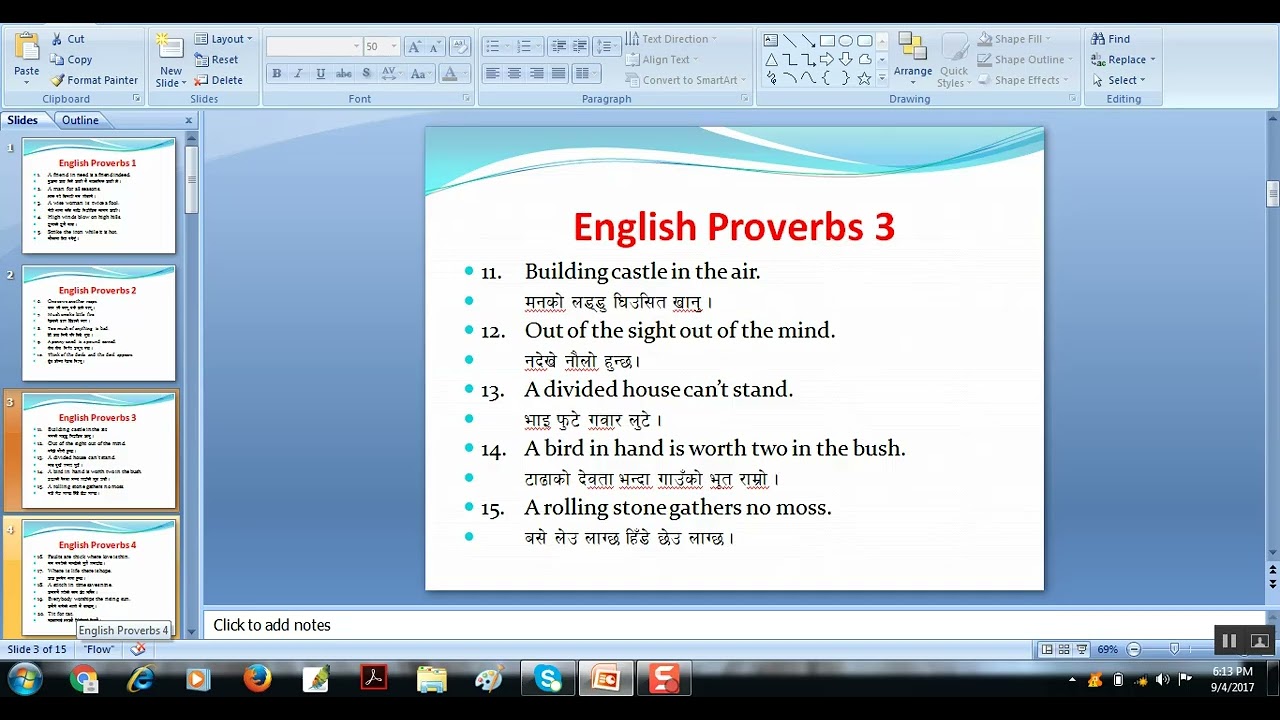Align text to the right
Image resolution: width=1280 pixels, height=720 pixels.
(536, 74)
